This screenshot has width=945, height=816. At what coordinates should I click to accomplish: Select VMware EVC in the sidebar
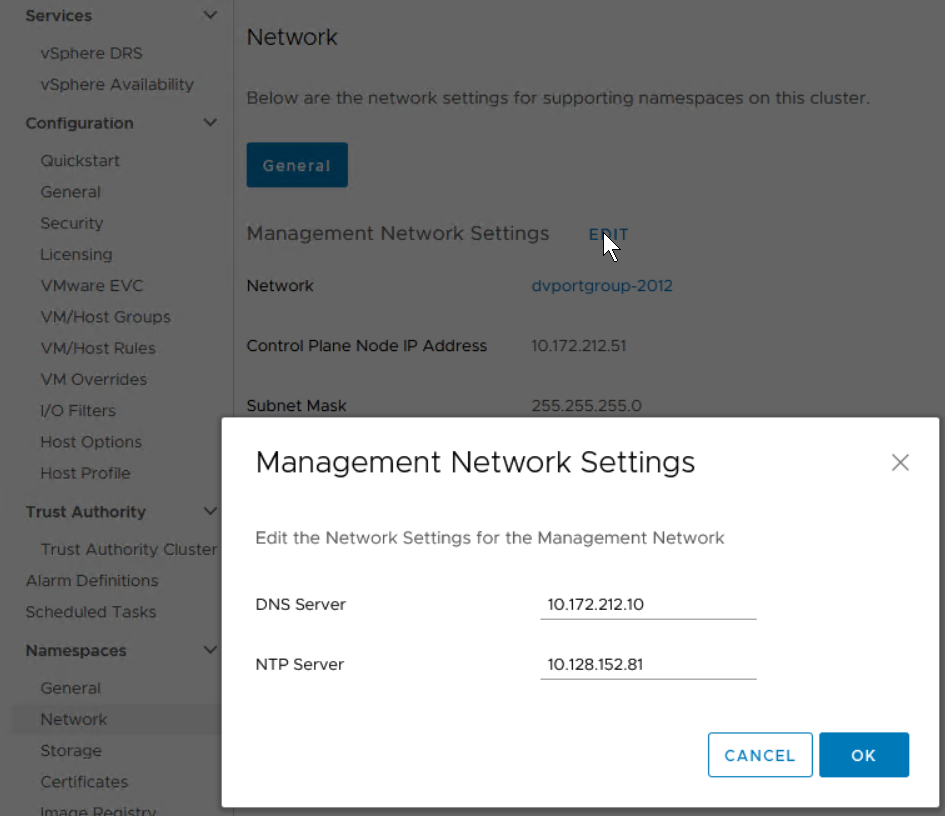click(92, 286)
